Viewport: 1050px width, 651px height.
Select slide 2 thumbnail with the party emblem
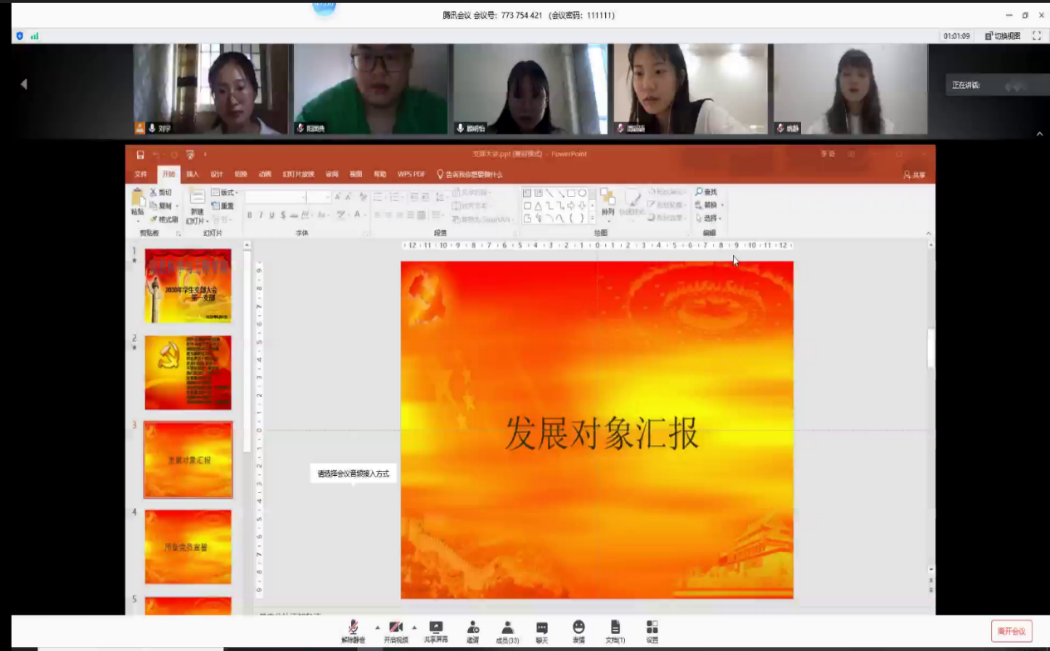(188, 372)
